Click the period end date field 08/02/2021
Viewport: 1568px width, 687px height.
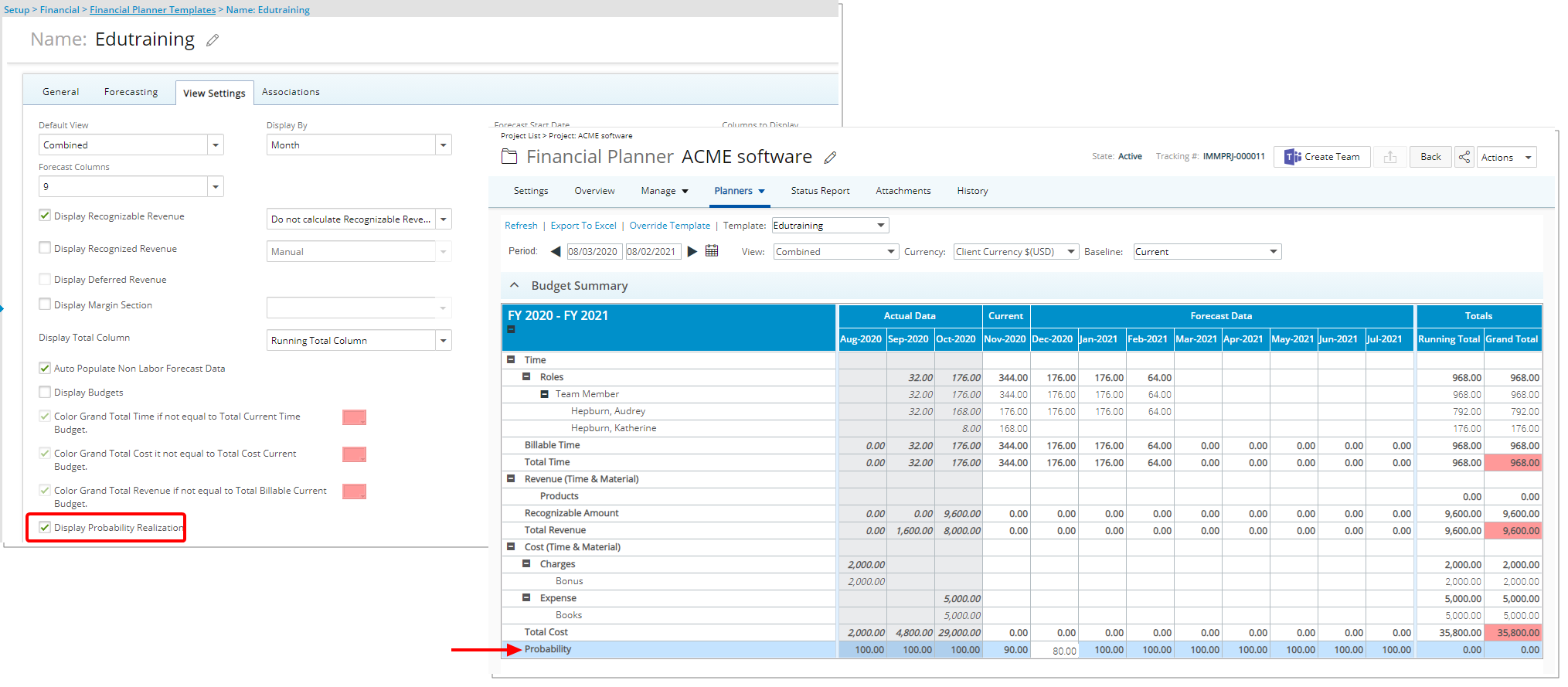coord(652,251)
